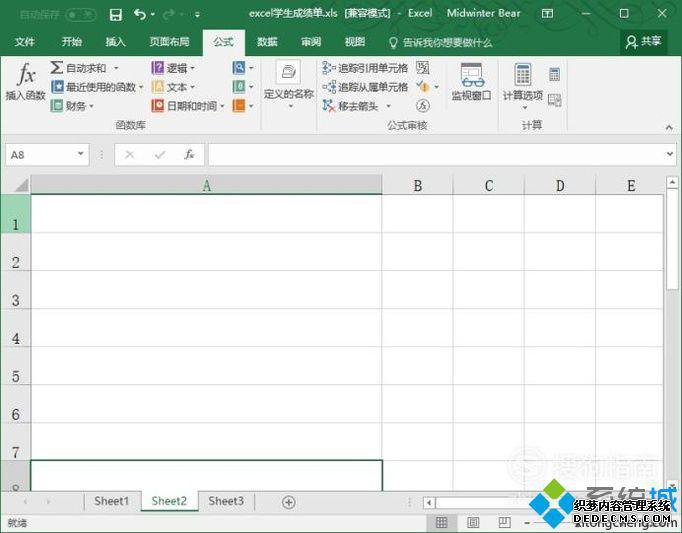This screenshot has height=533, width=682.
Task: Click the vertical scrollbar up arrow
Action: pyautogui.click(x=672, y=182)
